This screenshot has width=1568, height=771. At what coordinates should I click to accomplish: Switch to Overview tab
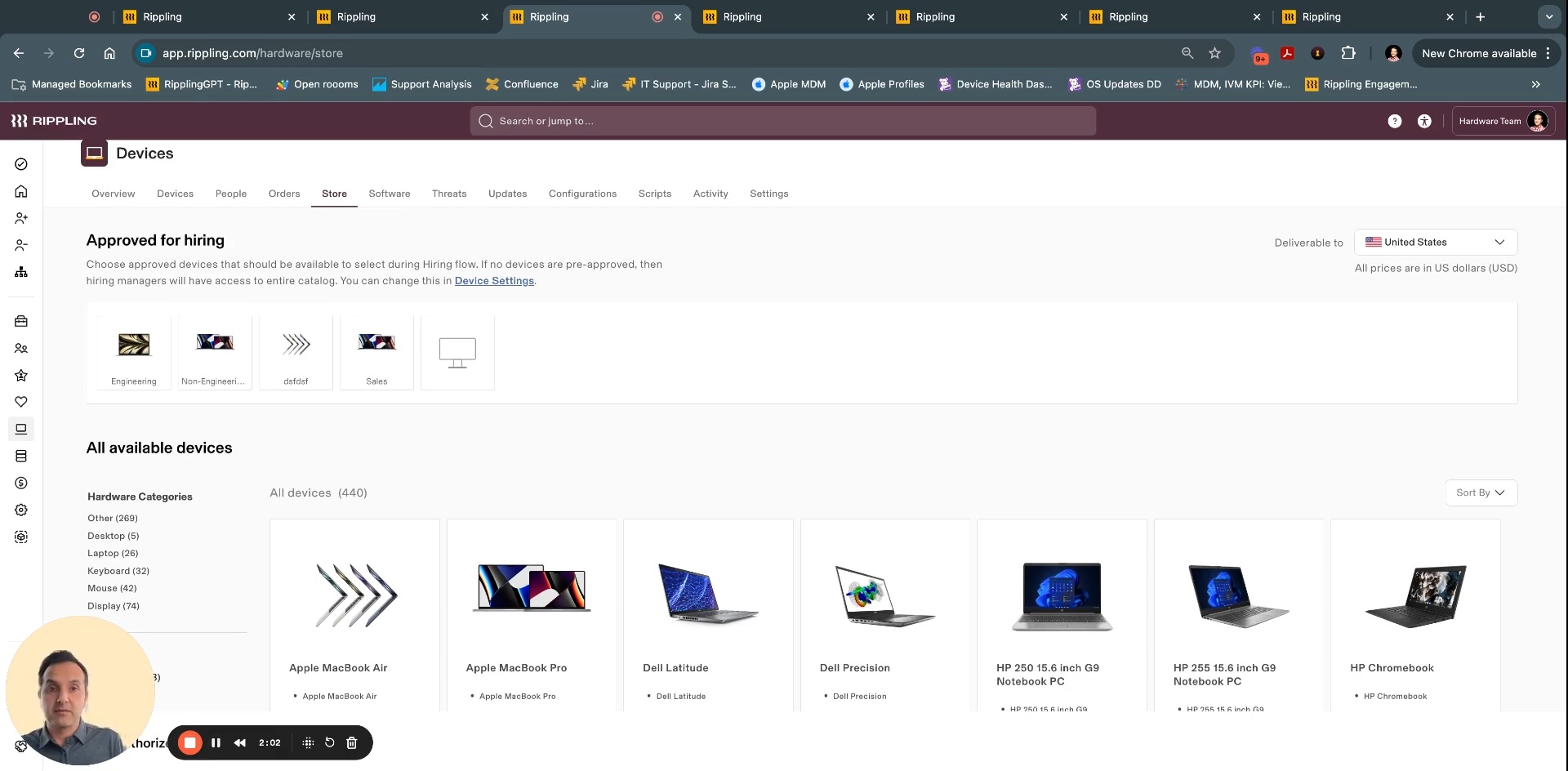coord(113,194)
